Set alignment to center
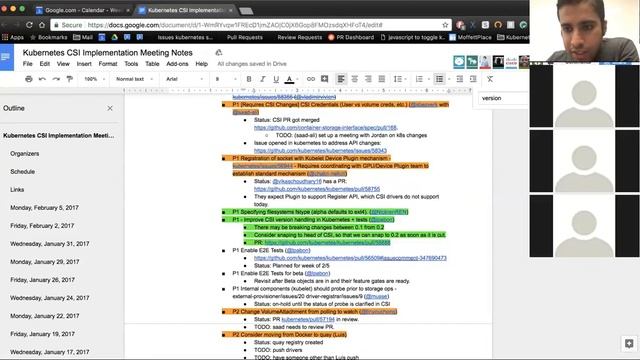Screen dimensions: 640x360 point(355,79)
